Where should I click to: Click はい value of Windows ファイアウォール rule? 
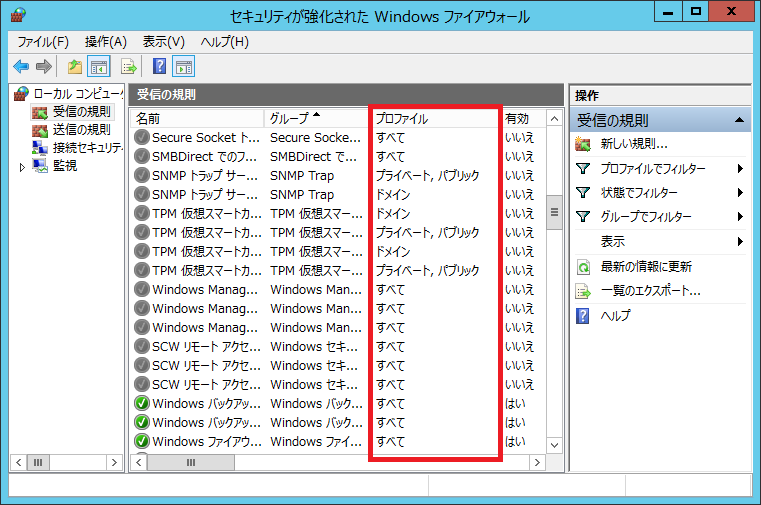pyautogui.click(x=515, y=441)
